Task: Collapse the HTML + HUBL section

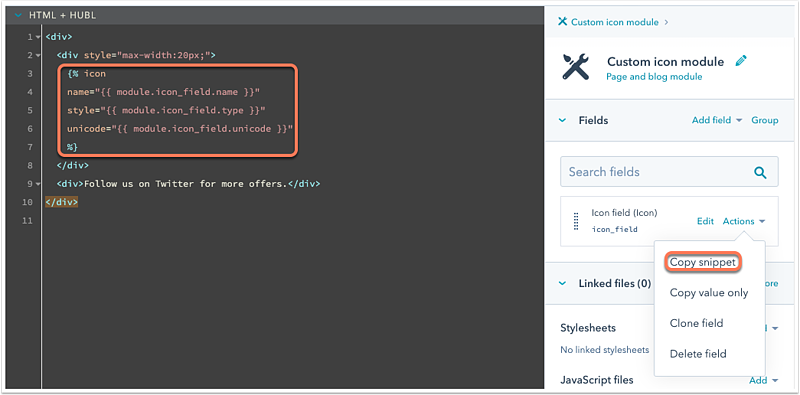Action: (x=19, y=15)
